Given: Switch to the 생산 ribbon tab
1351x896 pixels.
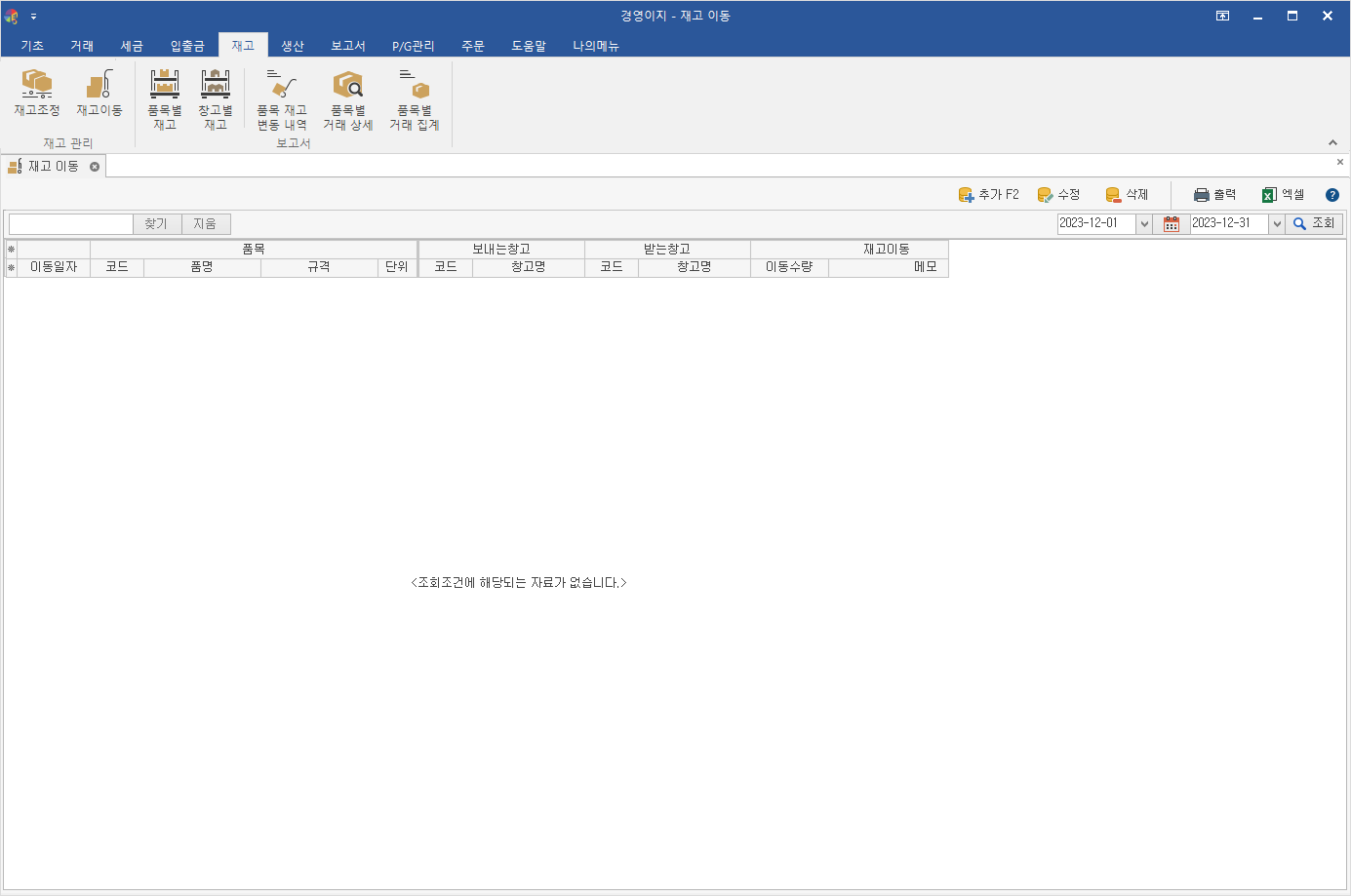Looking at the screenshot, I should pyautogui.click(x=293, y=46).
